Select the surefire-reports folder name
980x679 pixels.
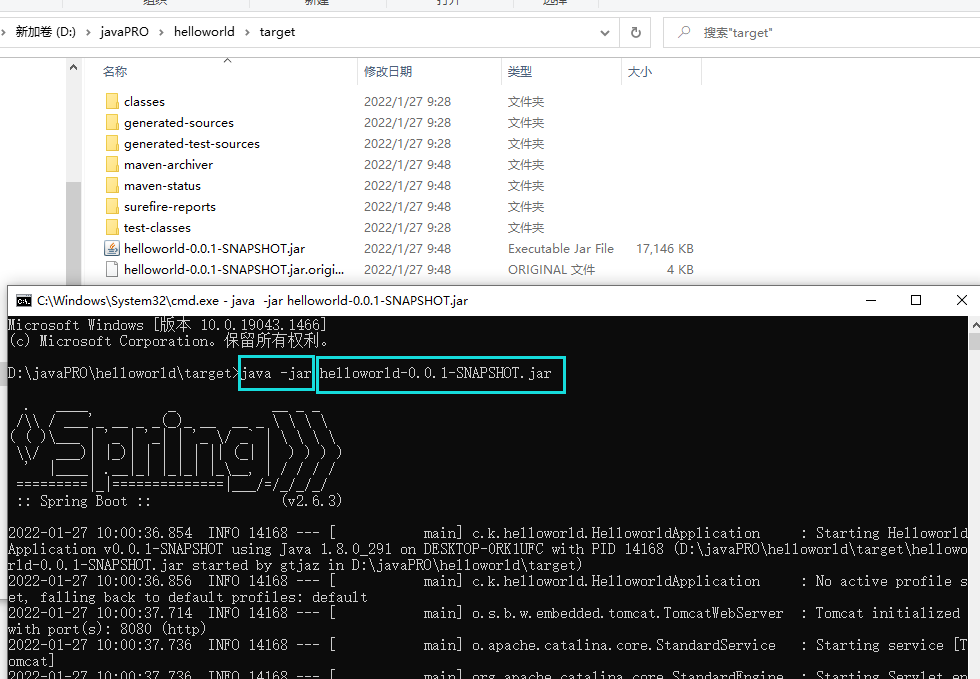coord(170,206)
